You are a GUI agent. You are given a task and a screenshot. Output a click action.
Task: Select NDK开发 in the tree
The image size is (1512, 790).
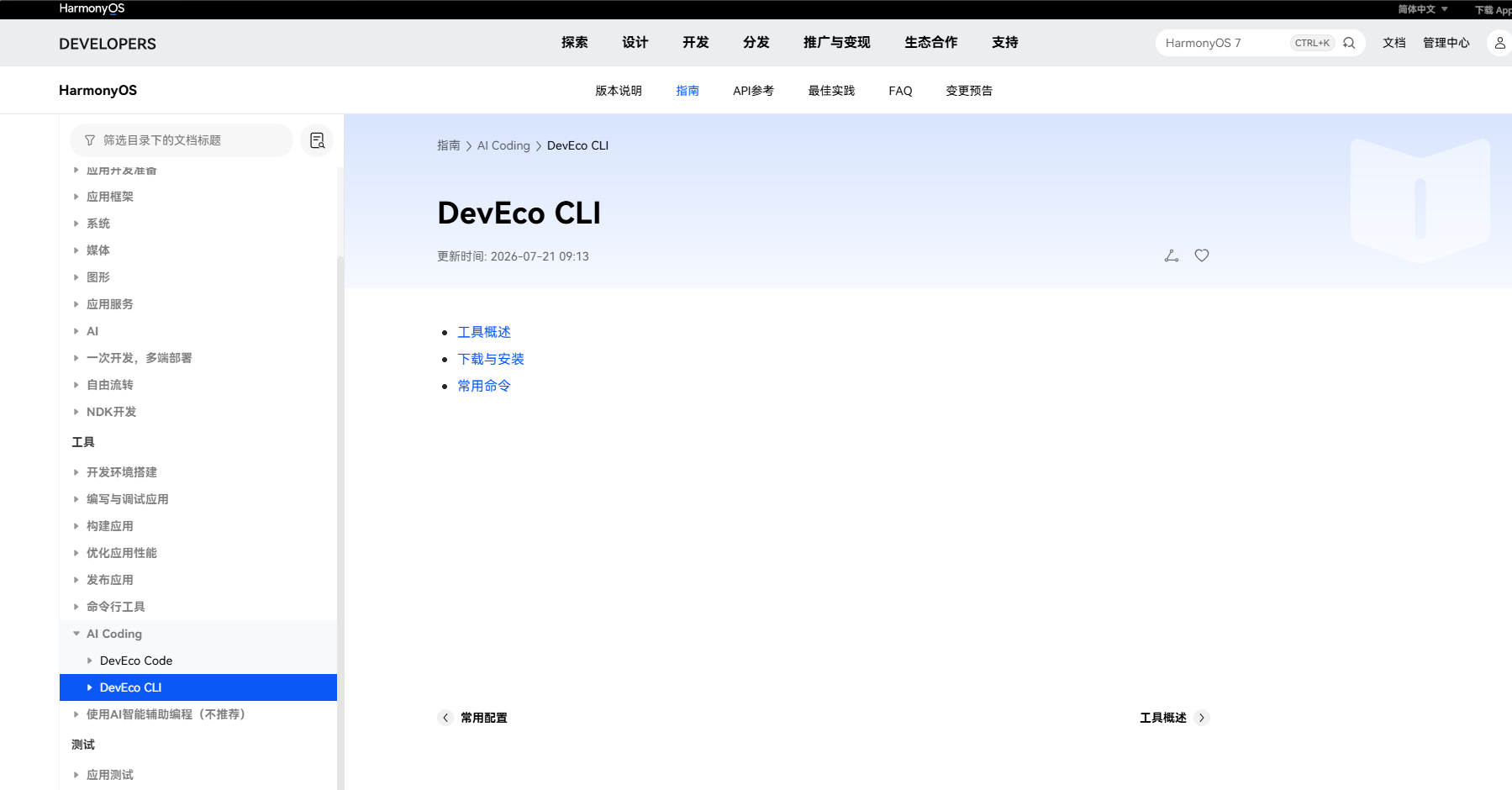(111, 412)
